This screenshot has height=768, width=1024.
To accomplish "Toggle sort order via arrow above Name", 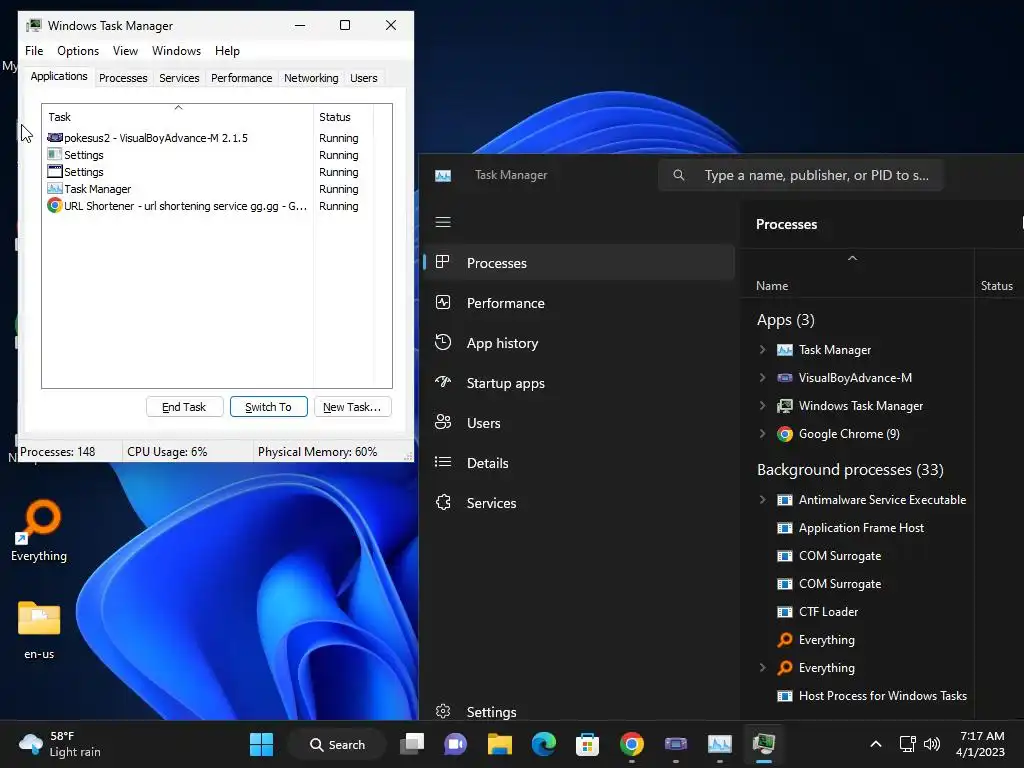I will pos(852,259).
